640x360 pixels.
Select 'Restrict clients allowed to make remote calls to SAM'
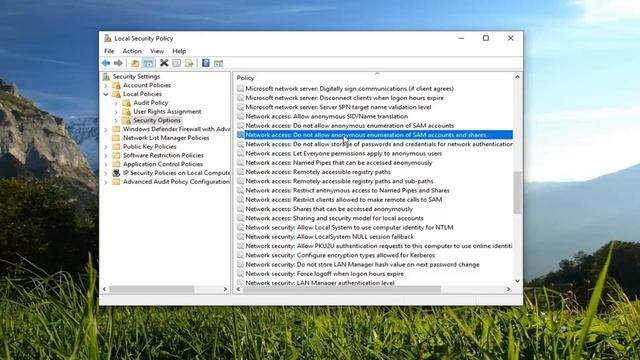point(344,200)
